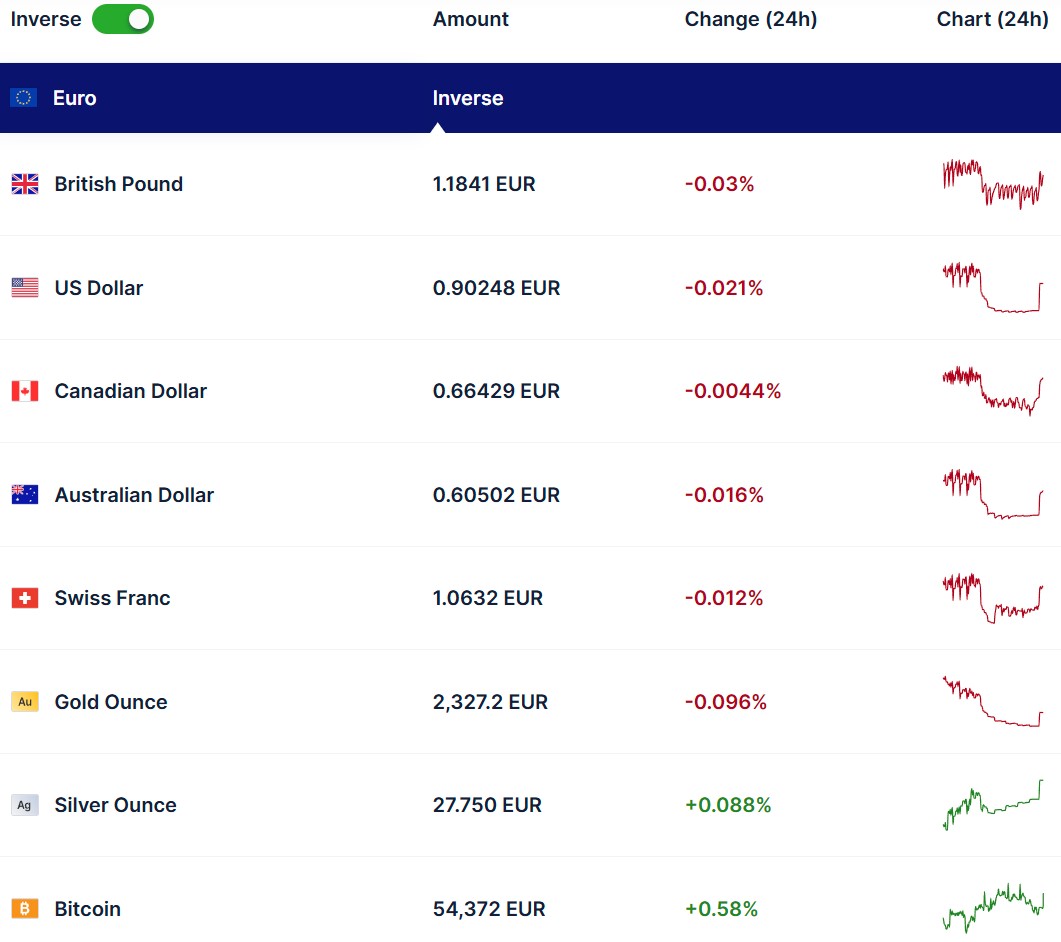Open the Bitcoin currency link
This screenshot has width=1061, height=942.
[x=87, y=909]
